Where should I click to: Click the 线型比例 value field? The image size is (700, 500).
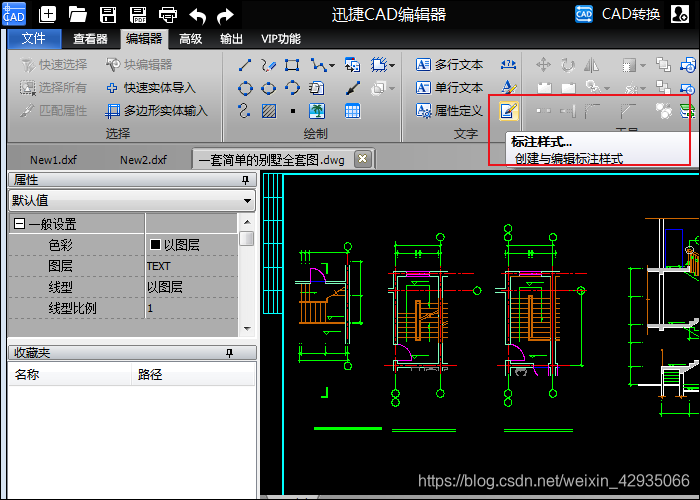click(192, 308)
